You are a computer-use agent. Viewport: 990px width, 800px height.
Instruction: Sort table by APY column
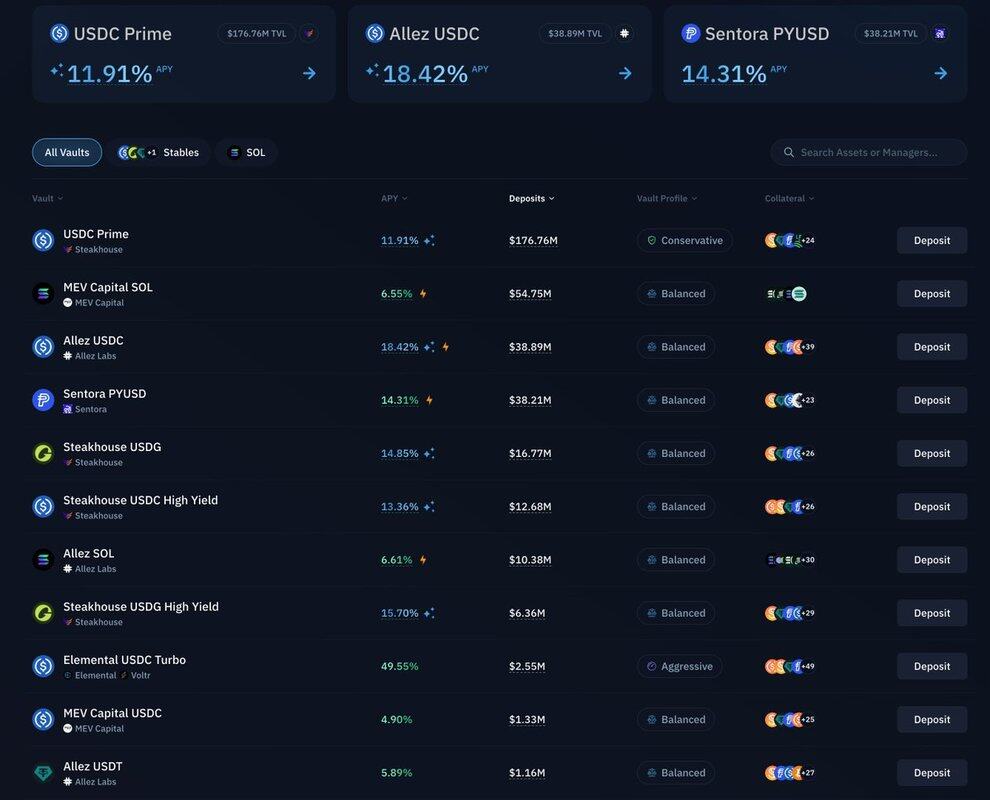coord(394,198)
